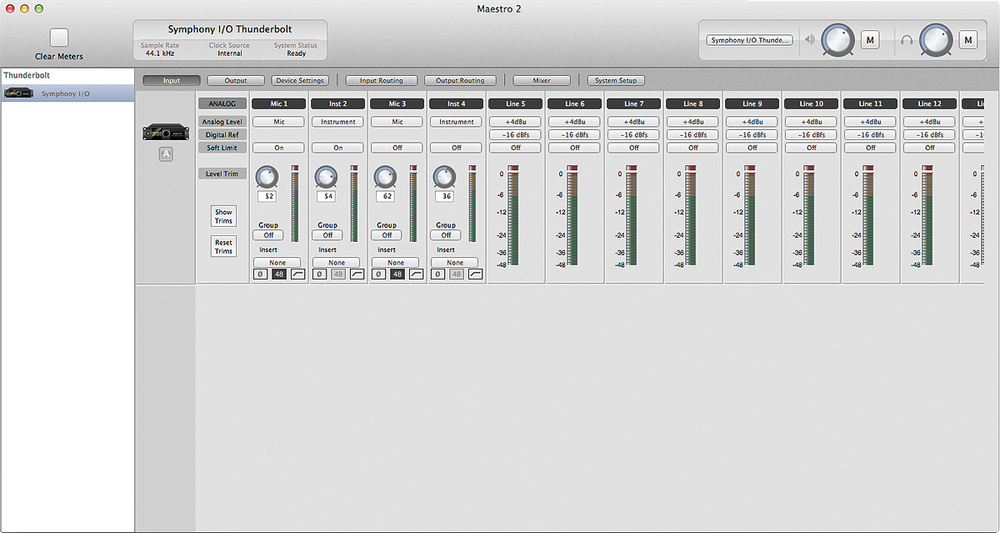This screenshot has height=533, width=1000.
Task: Toggle 48V phantom power on Mic 1
Action: tap(278, 274)
